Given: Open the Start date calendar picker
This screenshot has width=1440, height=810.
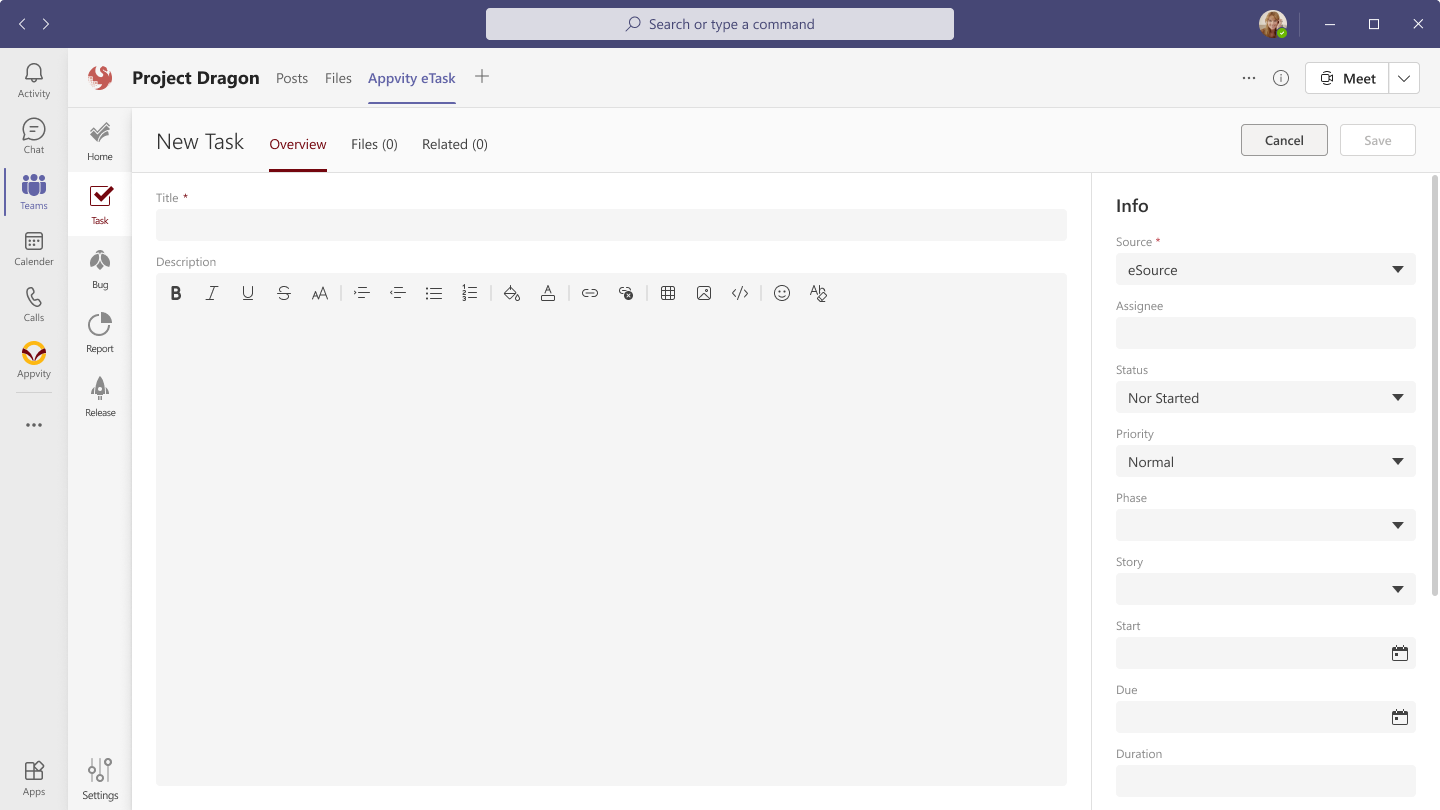Looking at the screenshot, I should (x=1400, y=653).
